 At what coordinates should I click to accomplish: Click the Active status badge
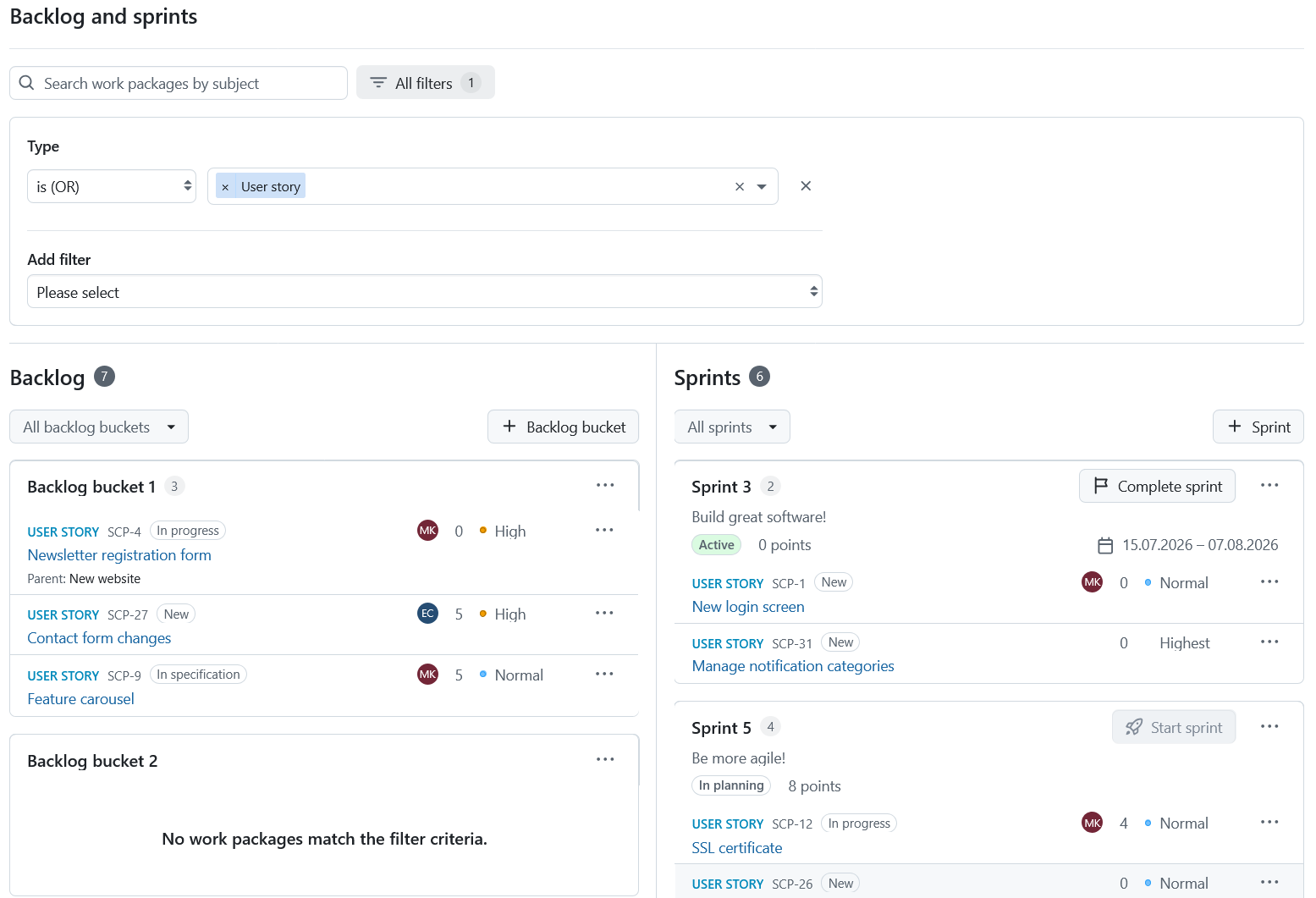click(716, 545)
